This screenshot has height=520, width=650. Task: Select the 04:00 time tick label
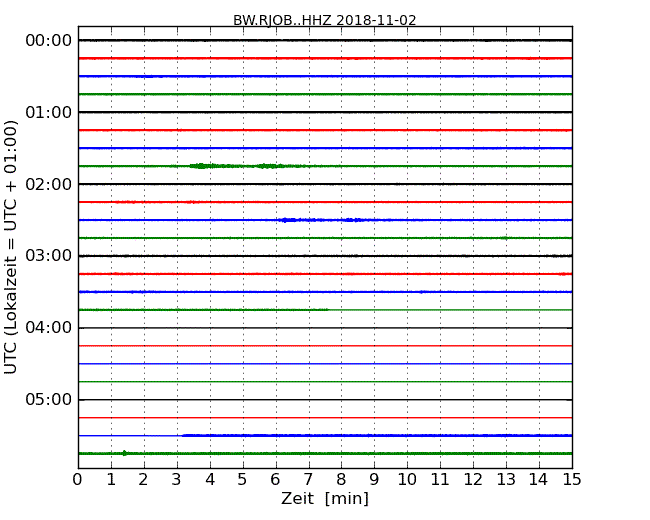click(49, 328)
